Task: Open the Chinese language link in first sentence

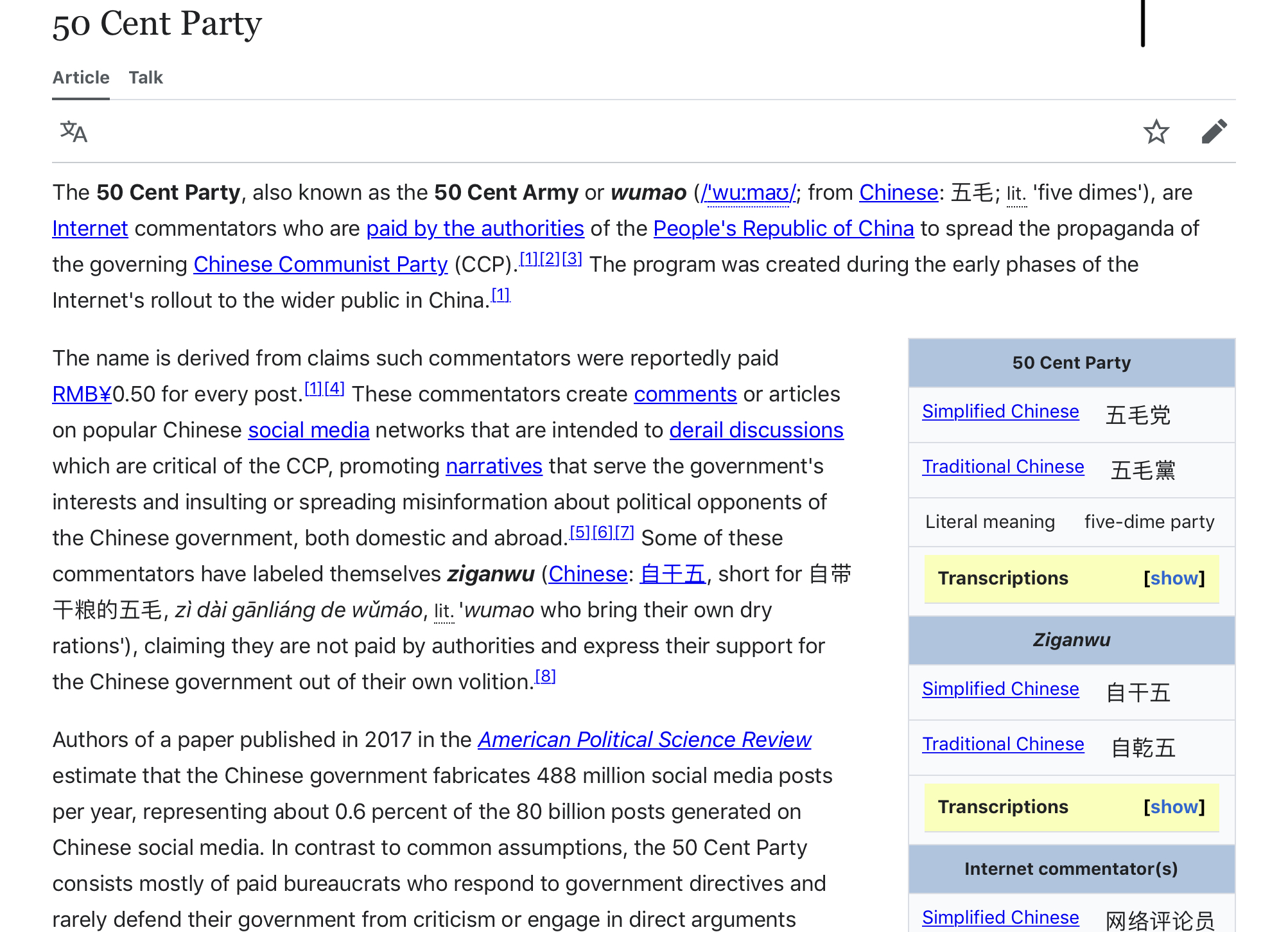Action: [899, 193]
